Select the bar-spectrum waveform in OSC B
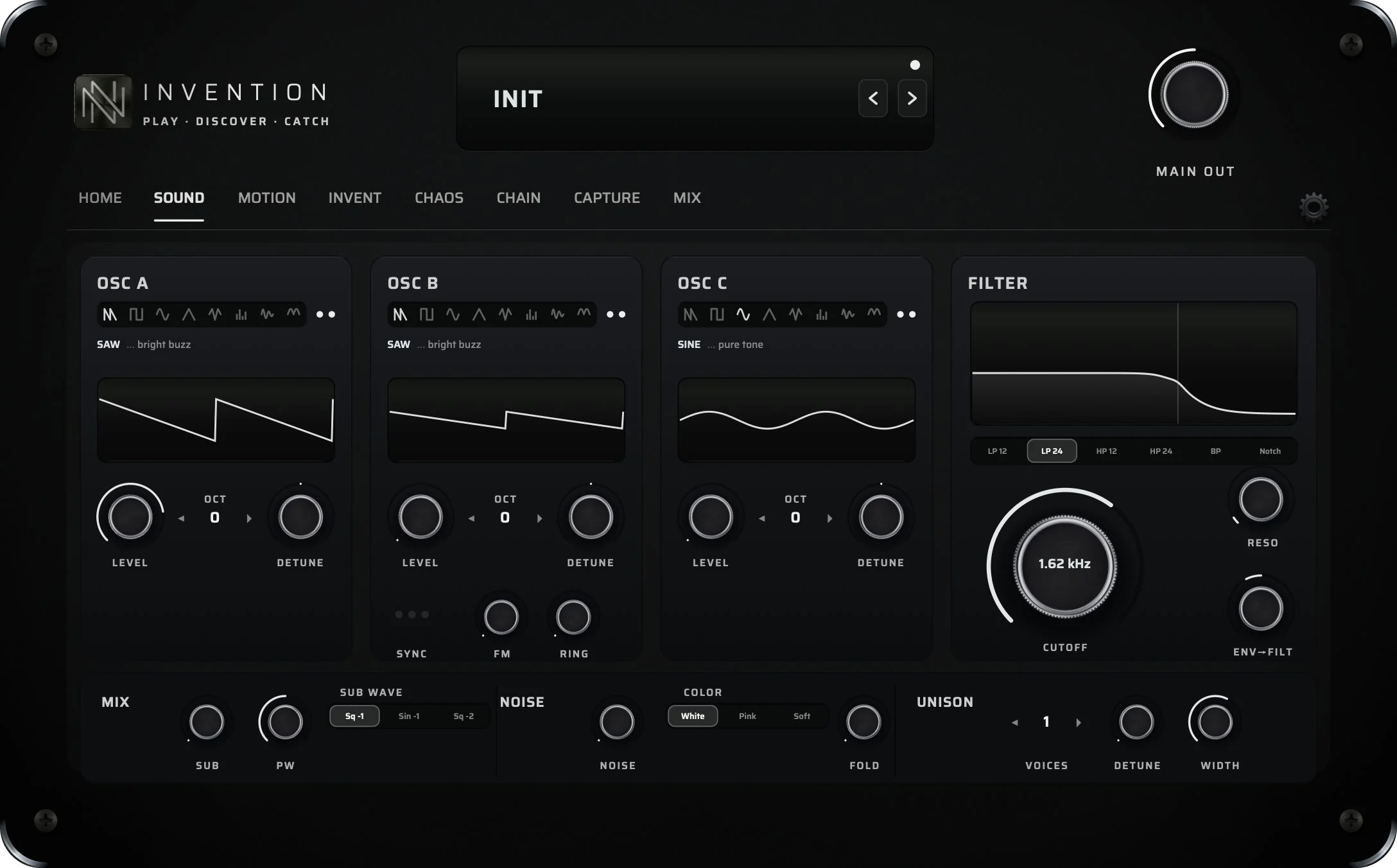 [532, 315]
